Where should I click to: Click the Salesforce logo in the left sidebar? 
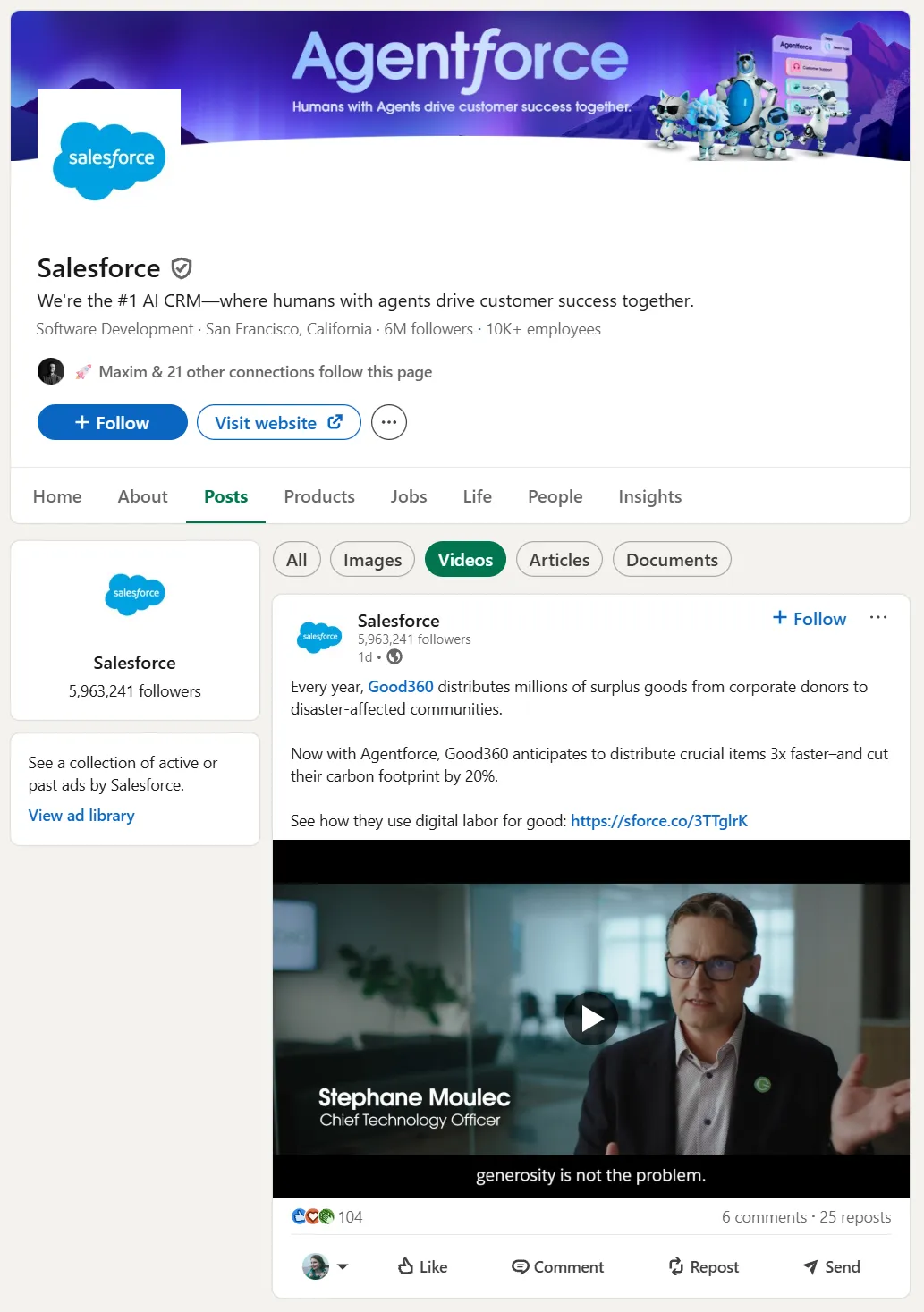[134, 594]
